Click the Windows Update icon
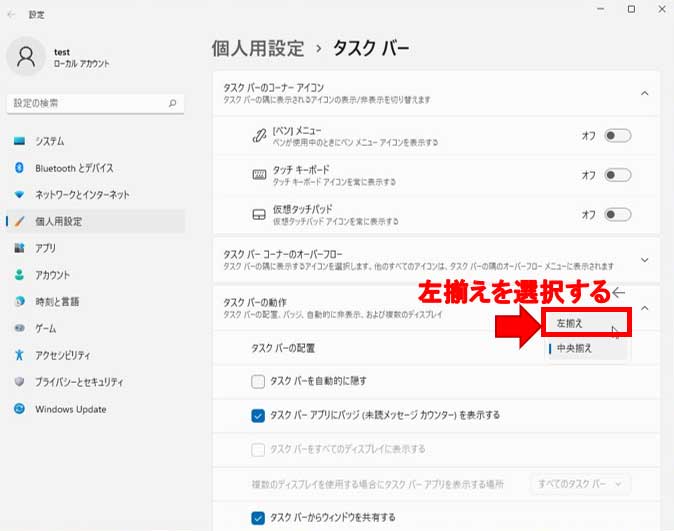 point(19,409)
